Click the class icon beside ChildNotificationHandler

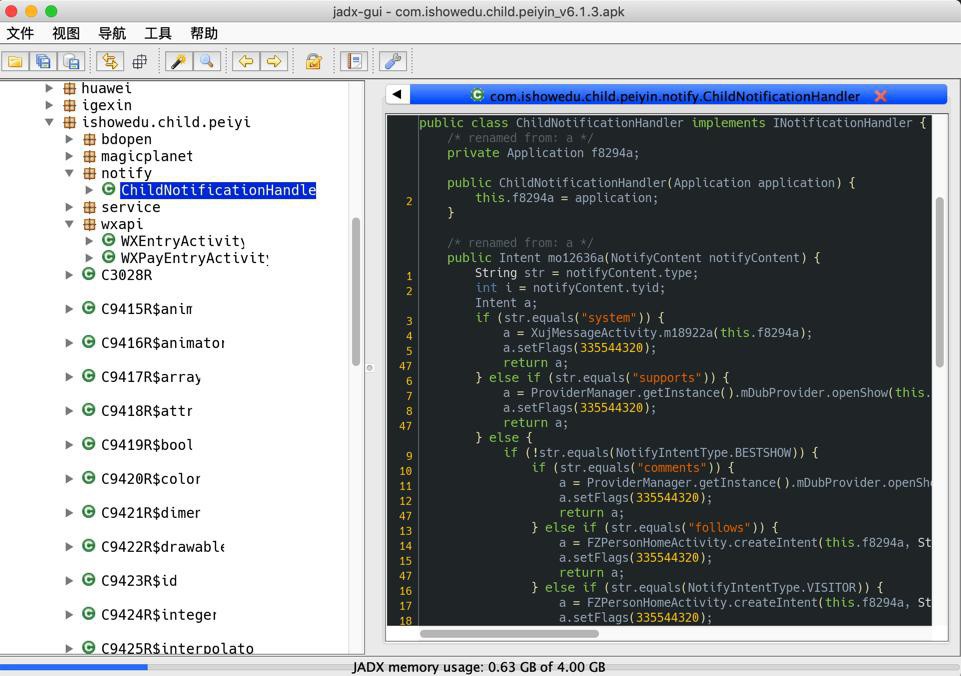click(108, 189)
